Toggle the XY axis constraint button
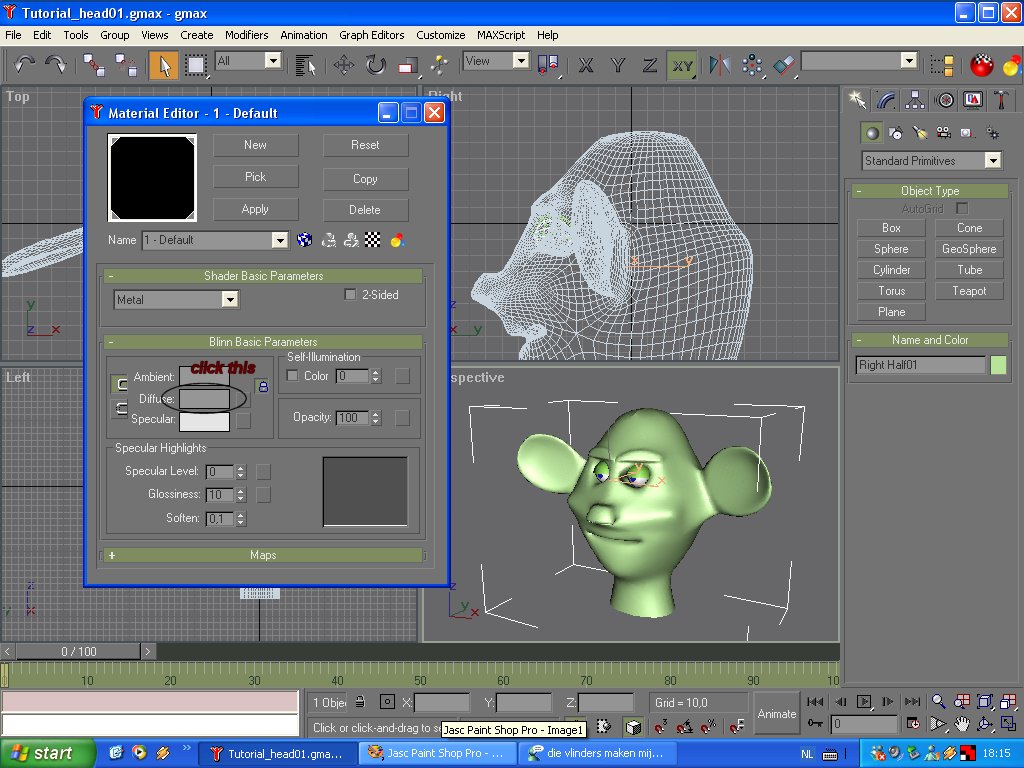The height and width of the screenshot is (768, 1024). [x=682, y=65]
